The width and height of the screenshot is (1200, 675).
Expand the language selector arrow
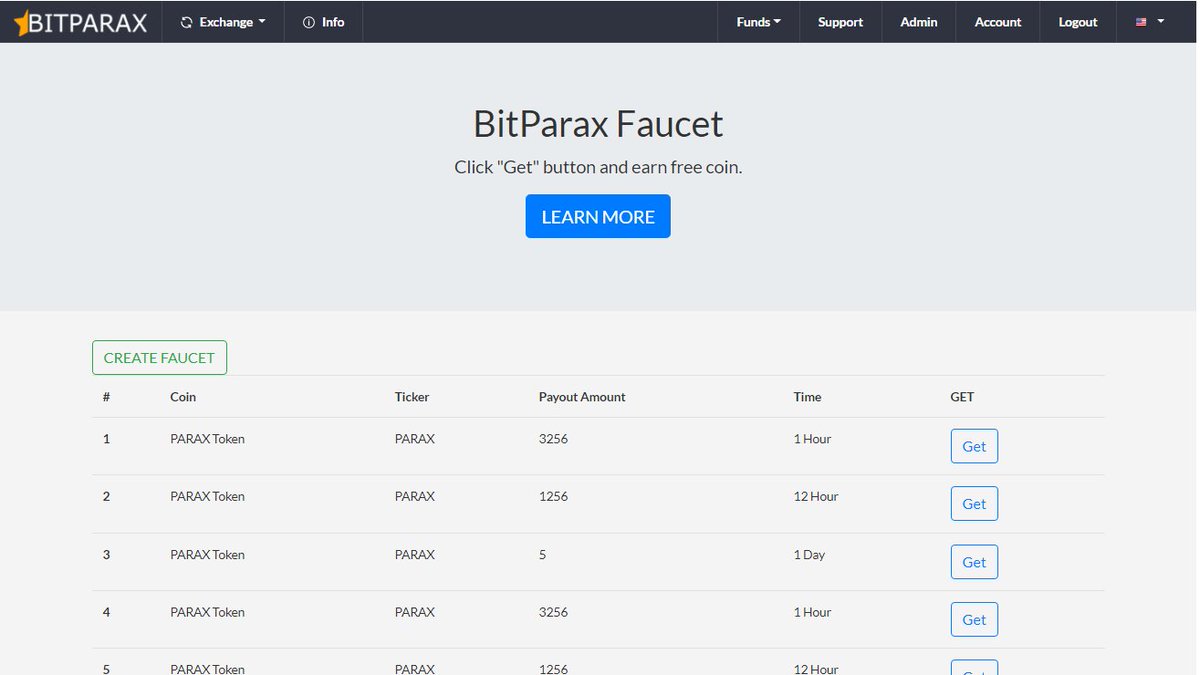click(x=1161, y=22)
